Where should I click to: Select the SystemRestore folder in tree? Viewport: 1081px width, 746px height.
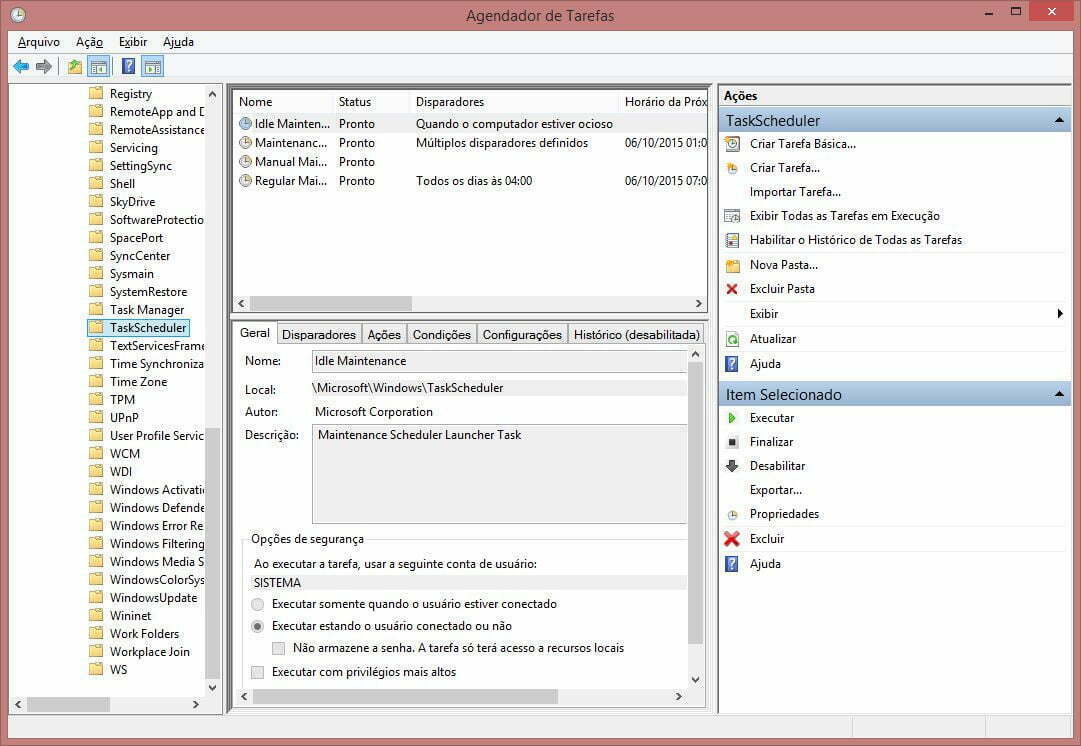[148, 292]
